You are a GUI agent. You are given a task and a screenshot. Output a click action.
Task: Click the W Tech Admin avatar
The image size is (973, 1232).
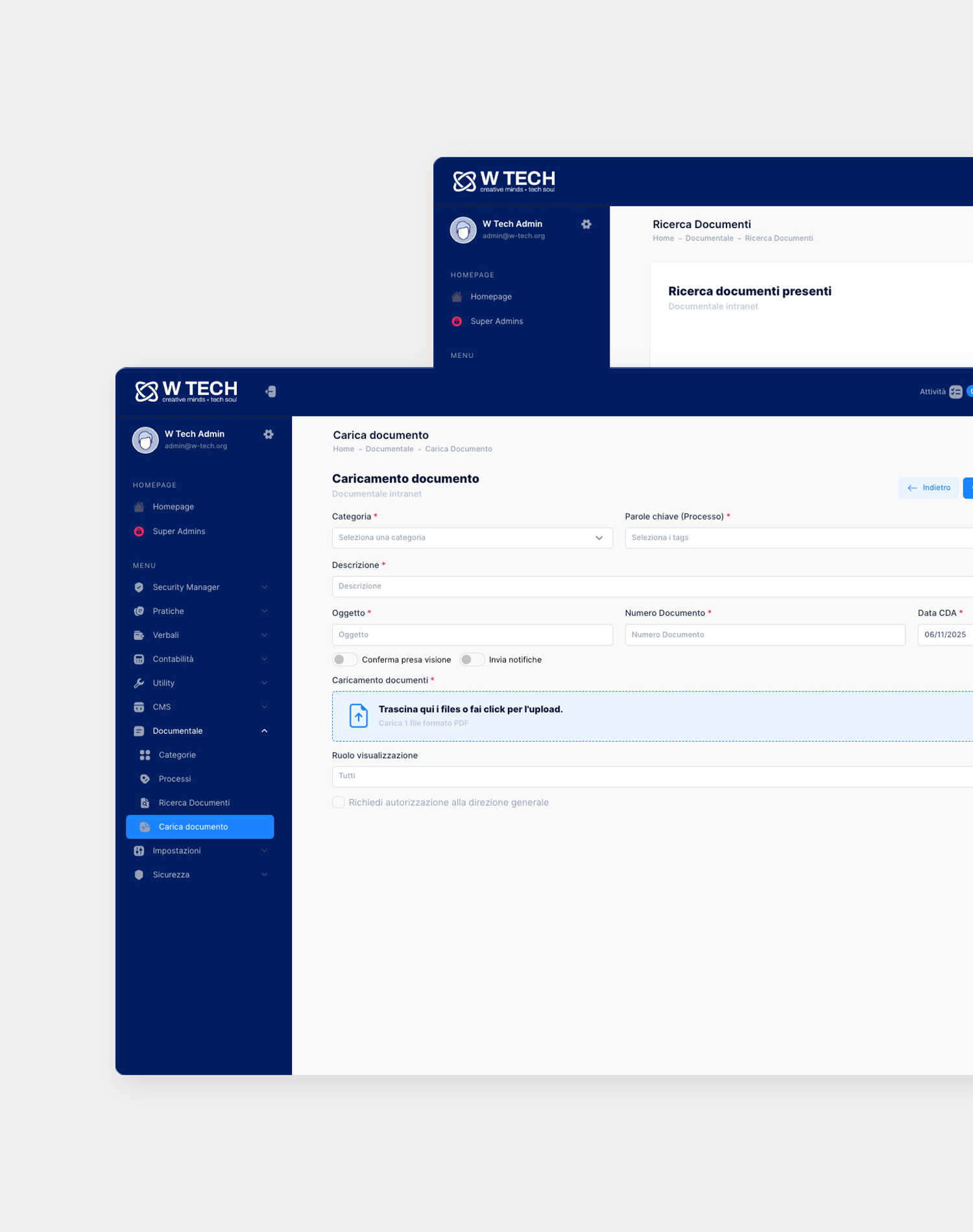pos(145,440)
